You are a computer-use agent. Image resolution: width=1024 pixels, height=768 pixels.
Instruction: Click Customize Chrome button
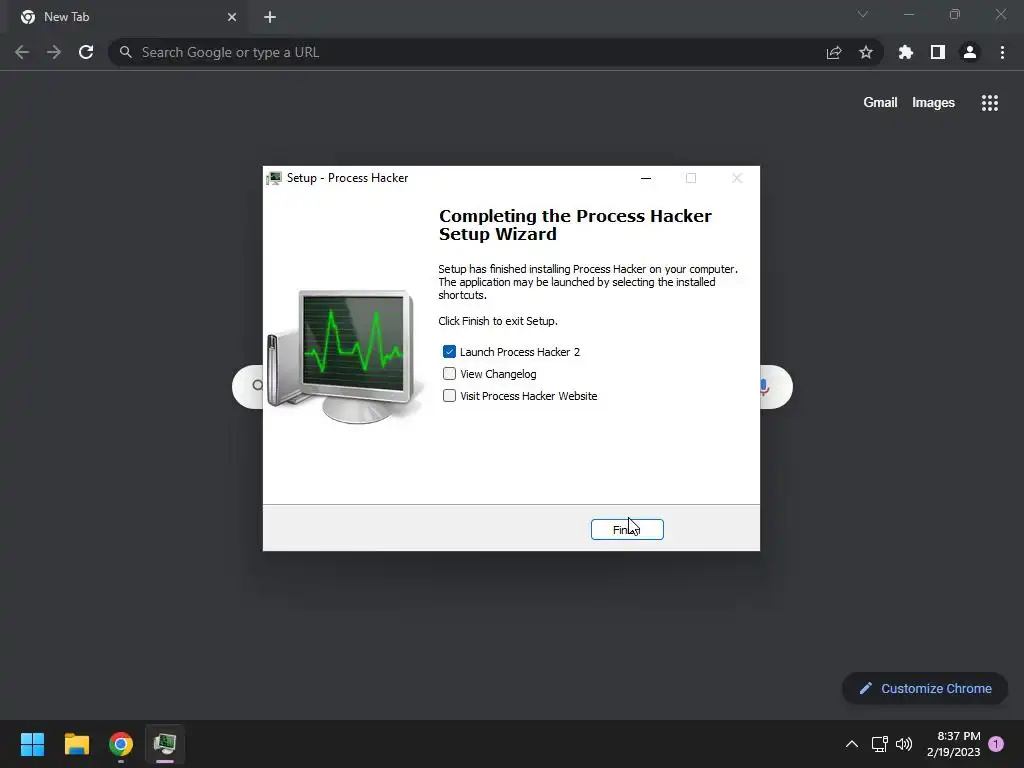(925, 688)
